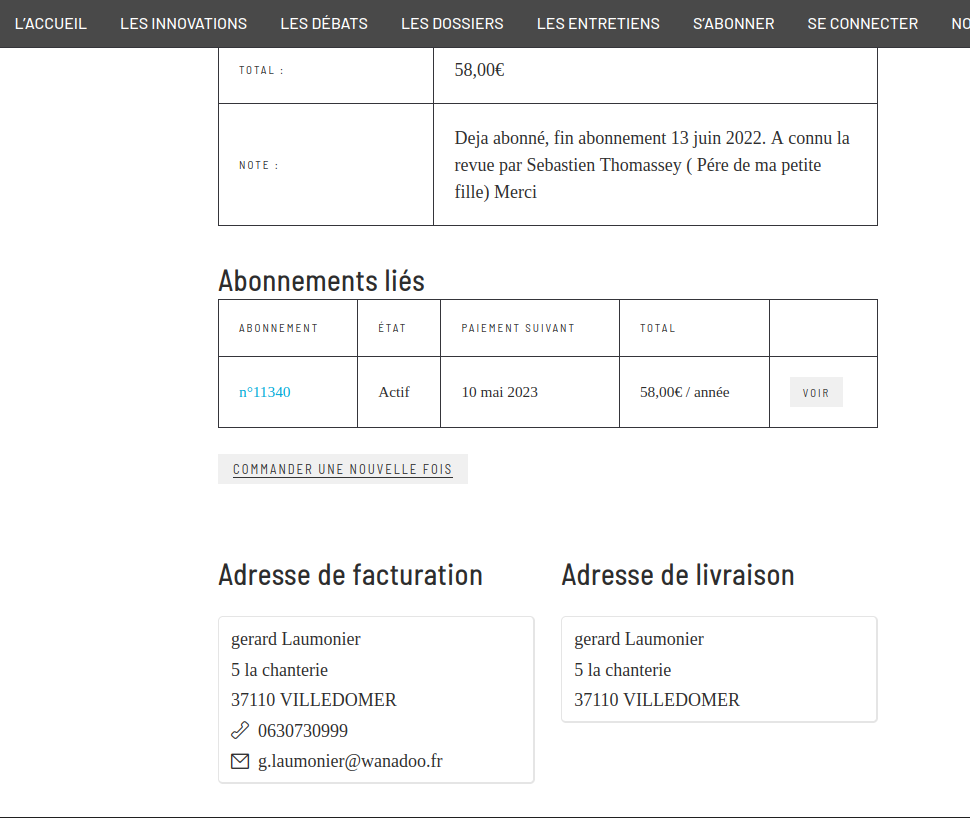
Task: Navigate to LES ENTRETIENS
Action: 598,24
